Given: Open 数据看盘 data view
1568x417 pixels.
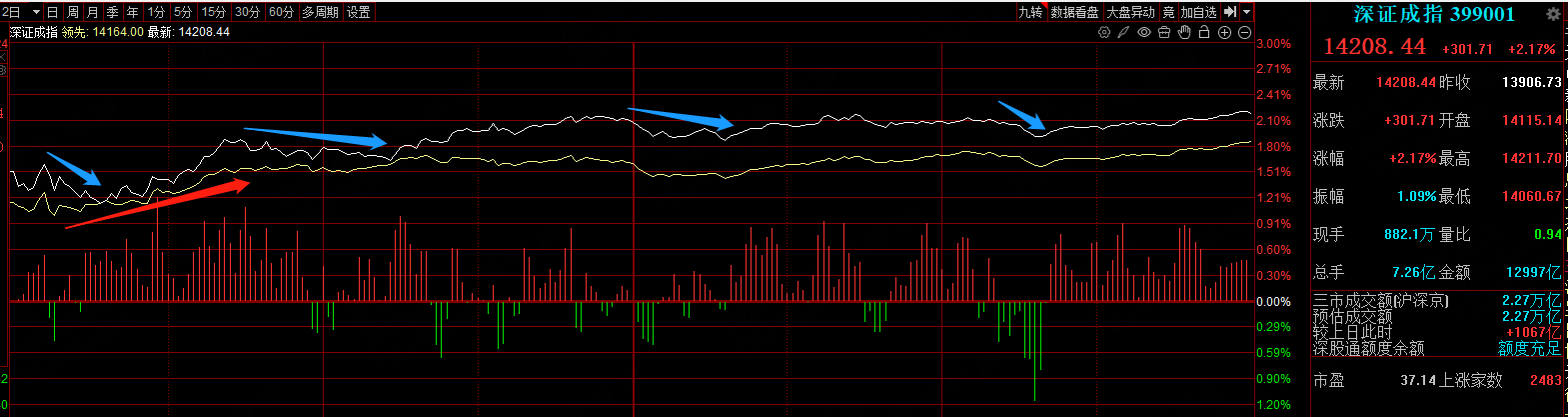Looking at the screenshot, I should pos(1075,12).
